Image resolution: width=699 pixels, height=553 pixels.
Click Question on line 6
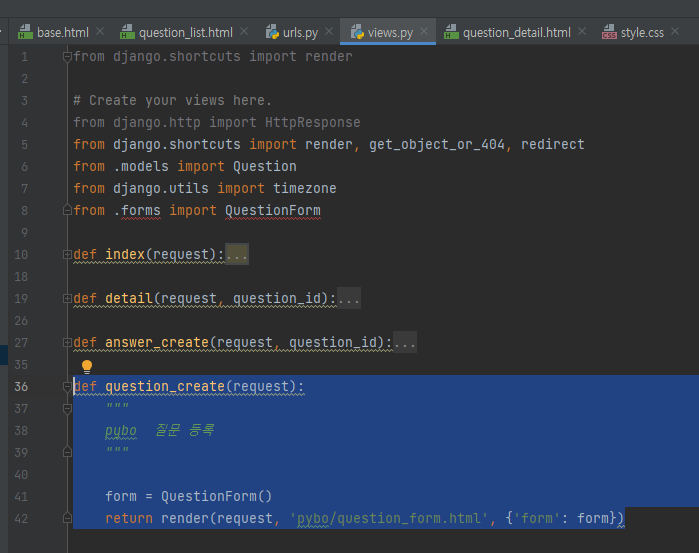(265, 166)
